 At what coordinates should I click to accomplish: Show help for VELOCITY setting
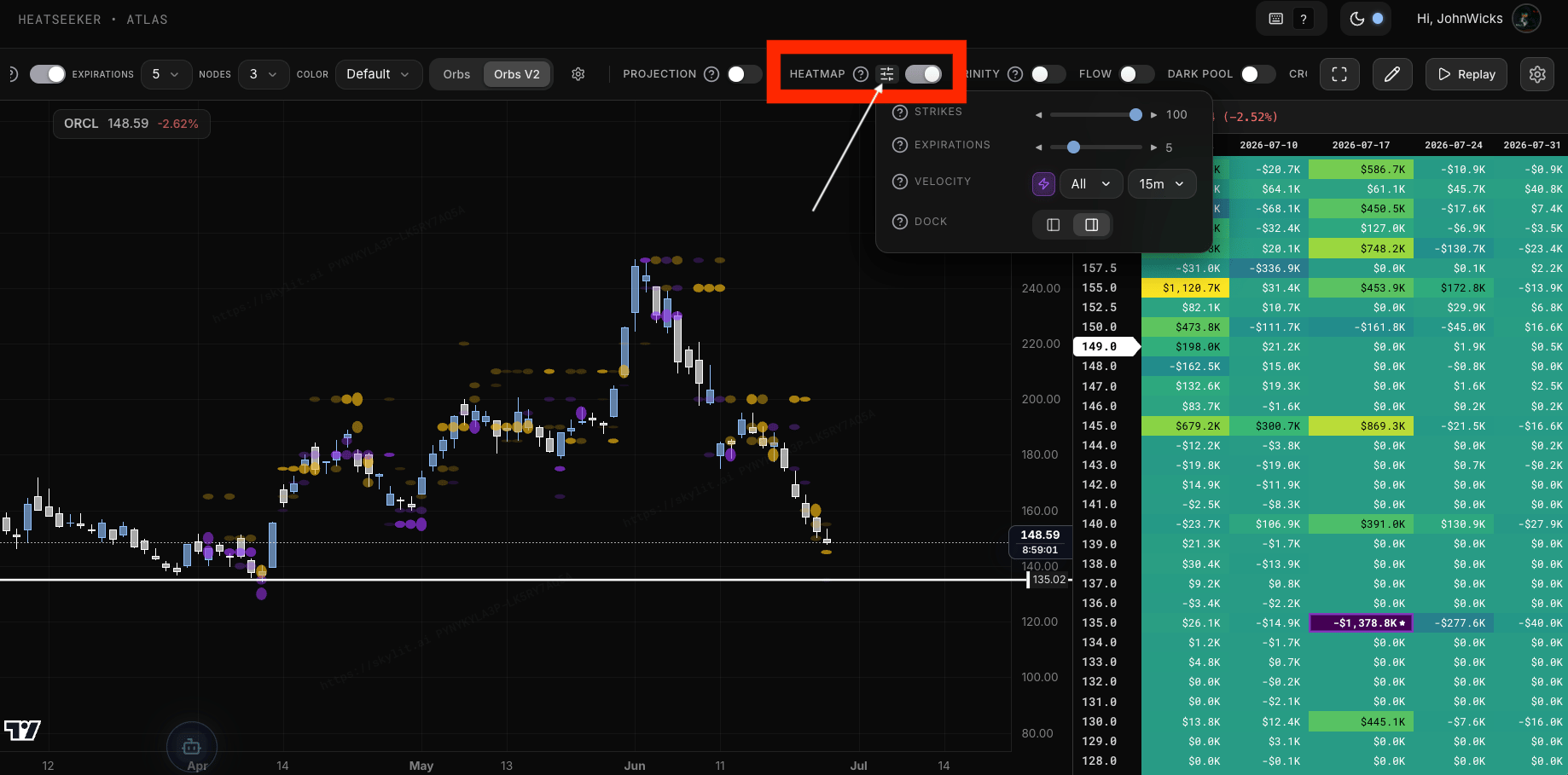click(x=899, y=182)
